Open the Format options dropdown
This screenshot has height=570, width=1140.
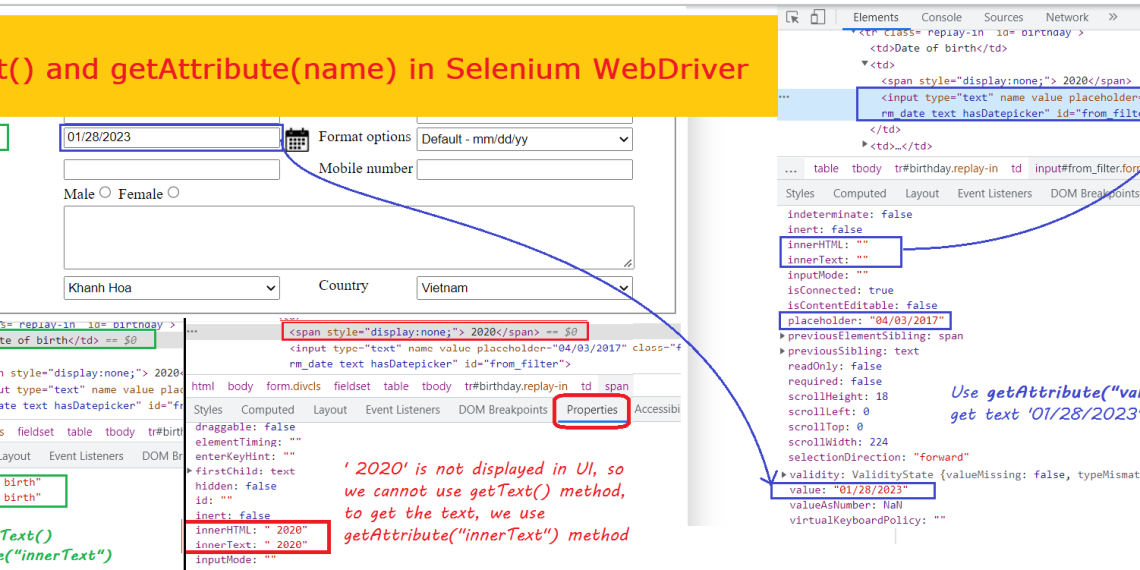(x=524, y=139)
